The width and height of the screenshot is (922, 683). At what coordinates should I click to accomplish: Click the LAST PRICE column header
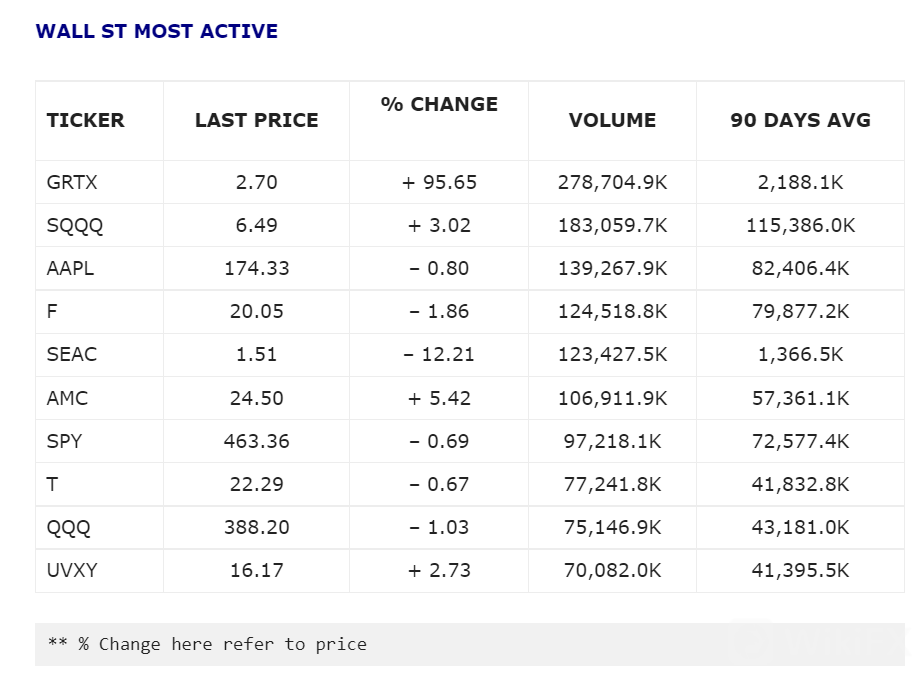point(256,120)
